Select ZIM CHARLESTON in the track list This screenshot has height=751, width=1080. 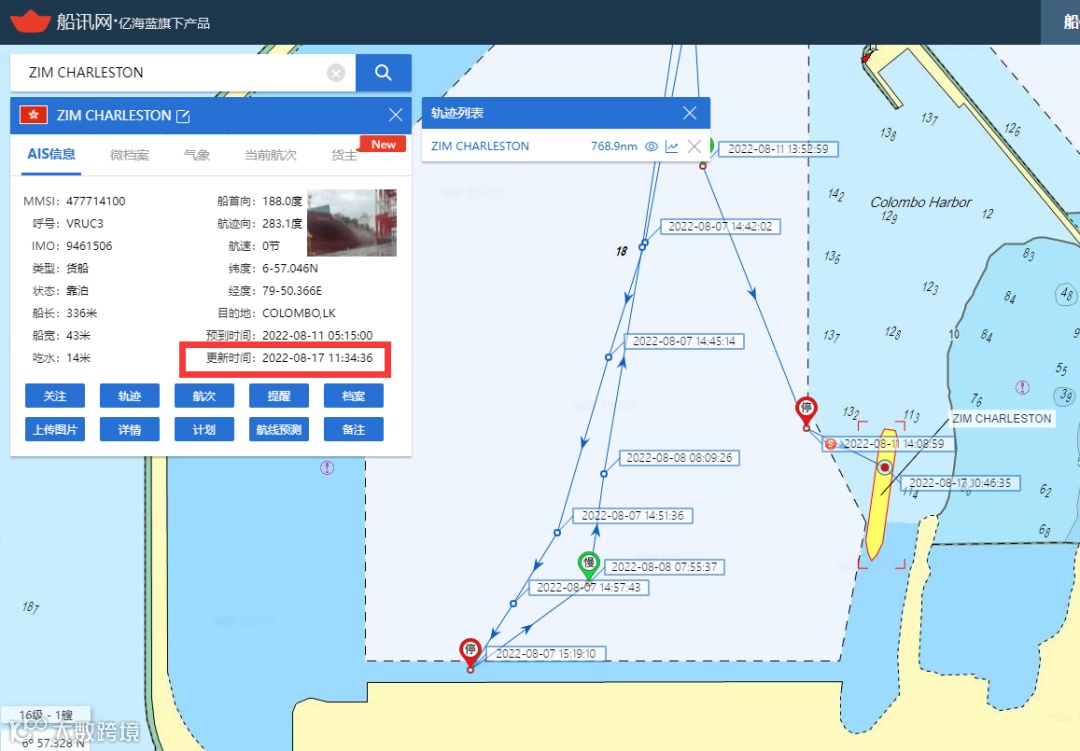[x=480, y=146]
